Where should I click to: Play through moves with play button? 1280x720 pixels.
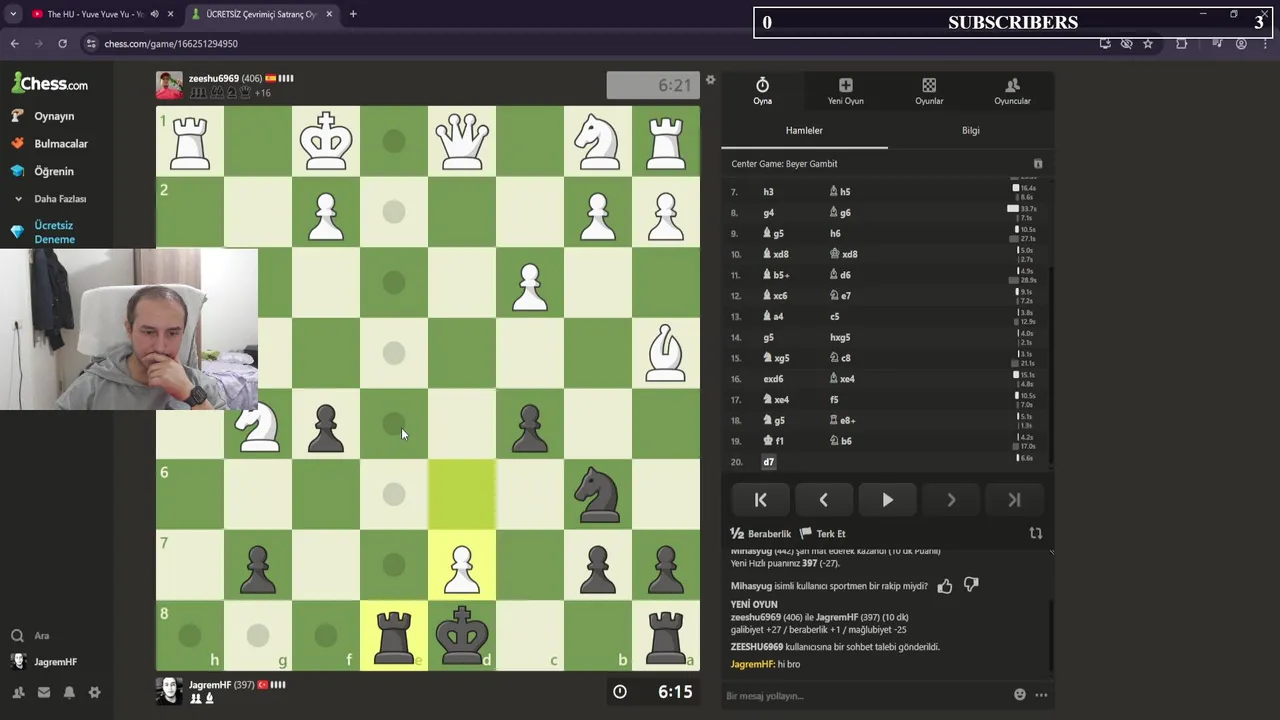coord(887,500)
